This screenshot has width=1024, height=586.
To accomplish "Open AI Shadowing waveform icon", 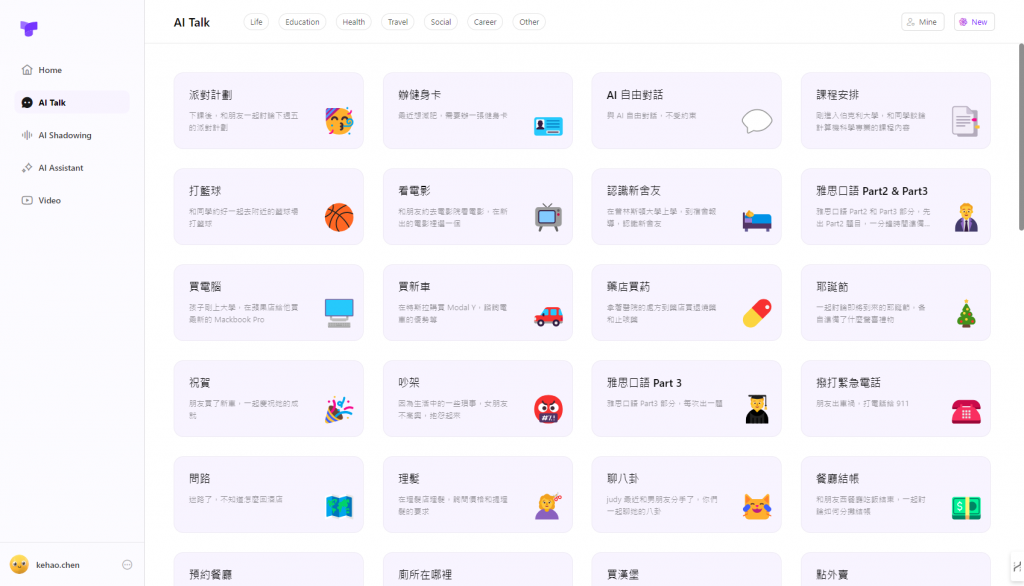I will 27,135.
